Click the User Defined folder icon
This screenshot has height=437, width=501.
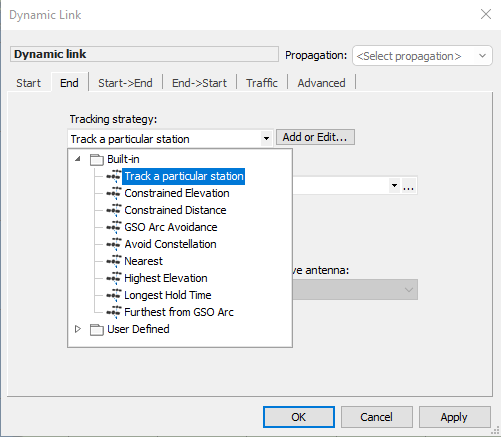tap(97, 330)
